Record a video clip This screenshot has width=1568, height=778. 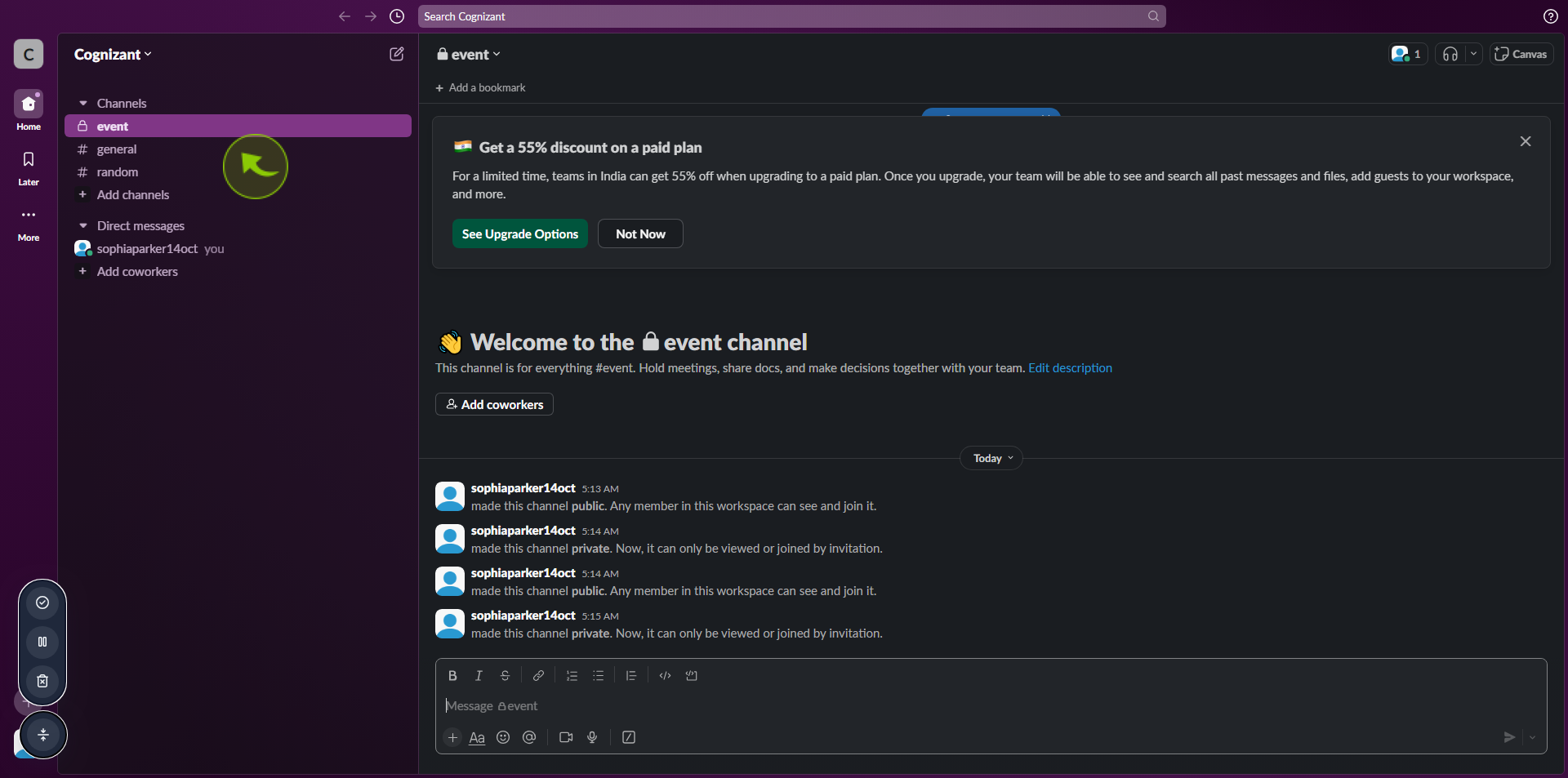[566, 738]
